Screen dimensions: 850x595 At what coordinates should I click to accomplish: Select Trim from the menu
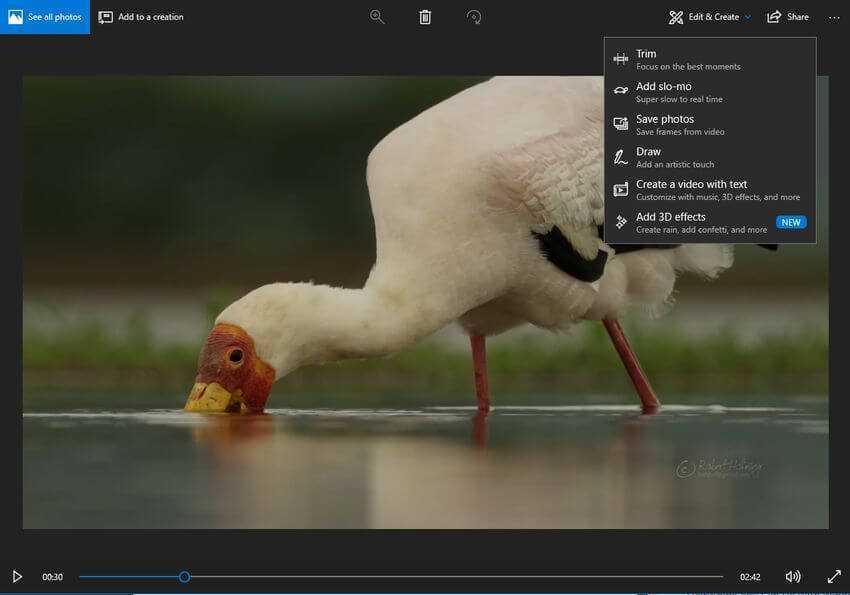tap(710, 59)
